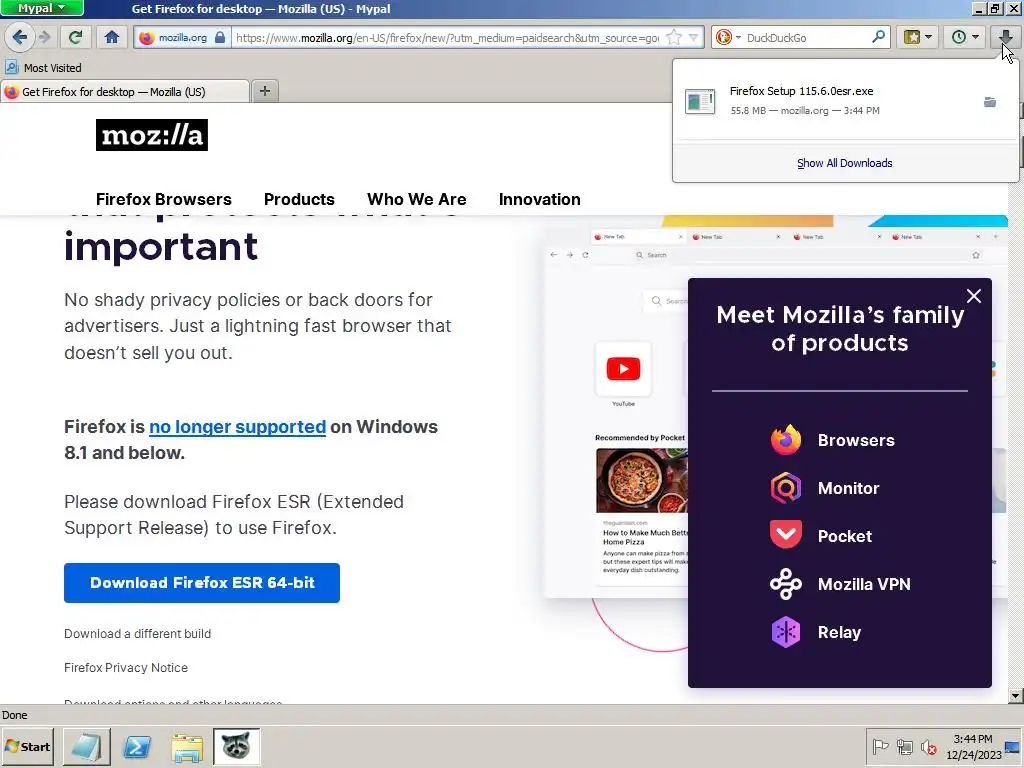This screenshot has height=768, width=1024.
Task: Click Show All Downloads
Action: coord(844,163)
